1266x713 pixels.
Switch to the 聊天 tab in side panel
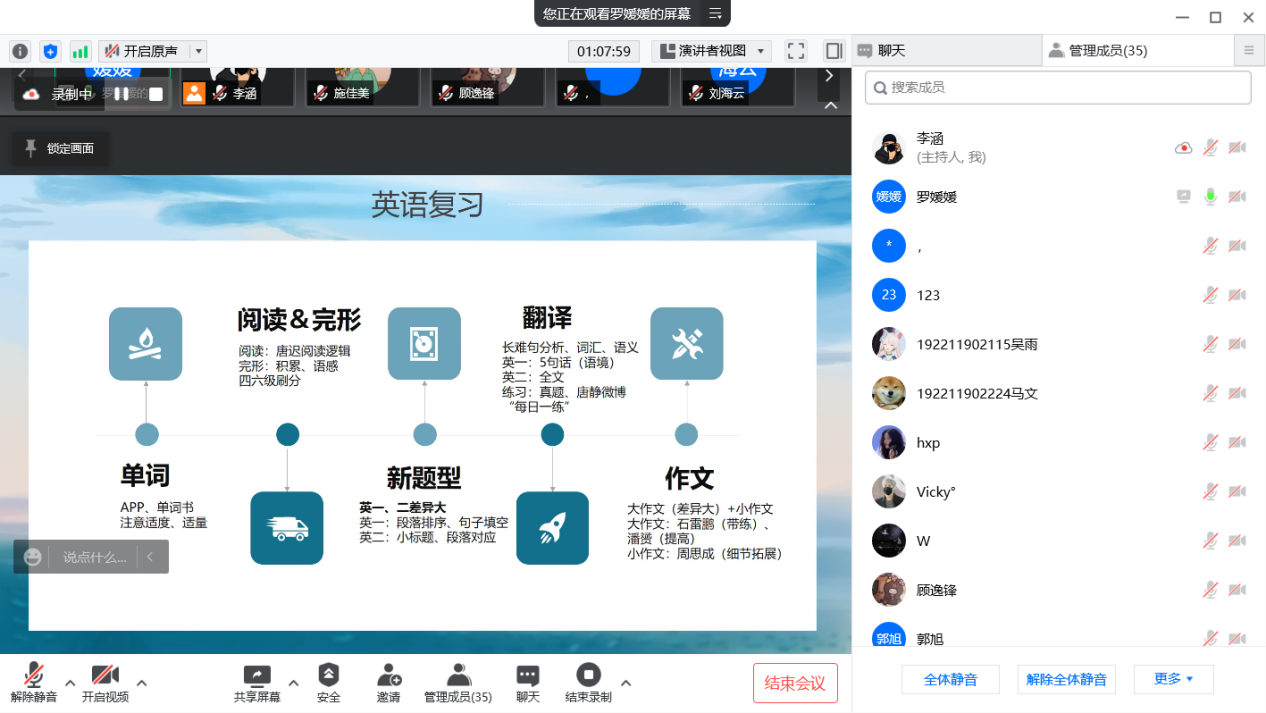945,51
